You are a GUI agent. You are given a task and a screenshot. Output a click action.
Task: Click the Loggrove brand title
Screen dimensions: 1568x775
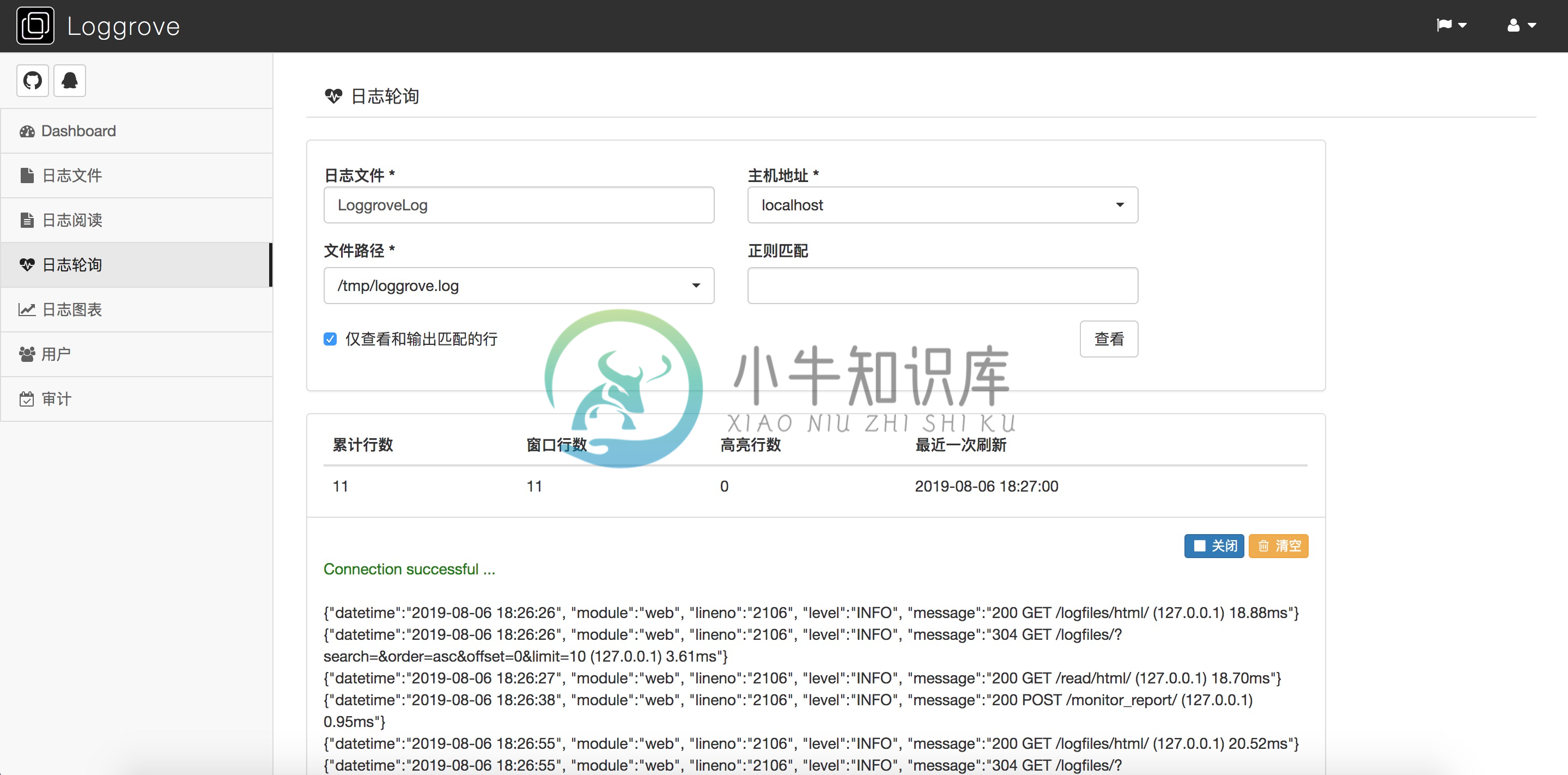coord(124,26)
